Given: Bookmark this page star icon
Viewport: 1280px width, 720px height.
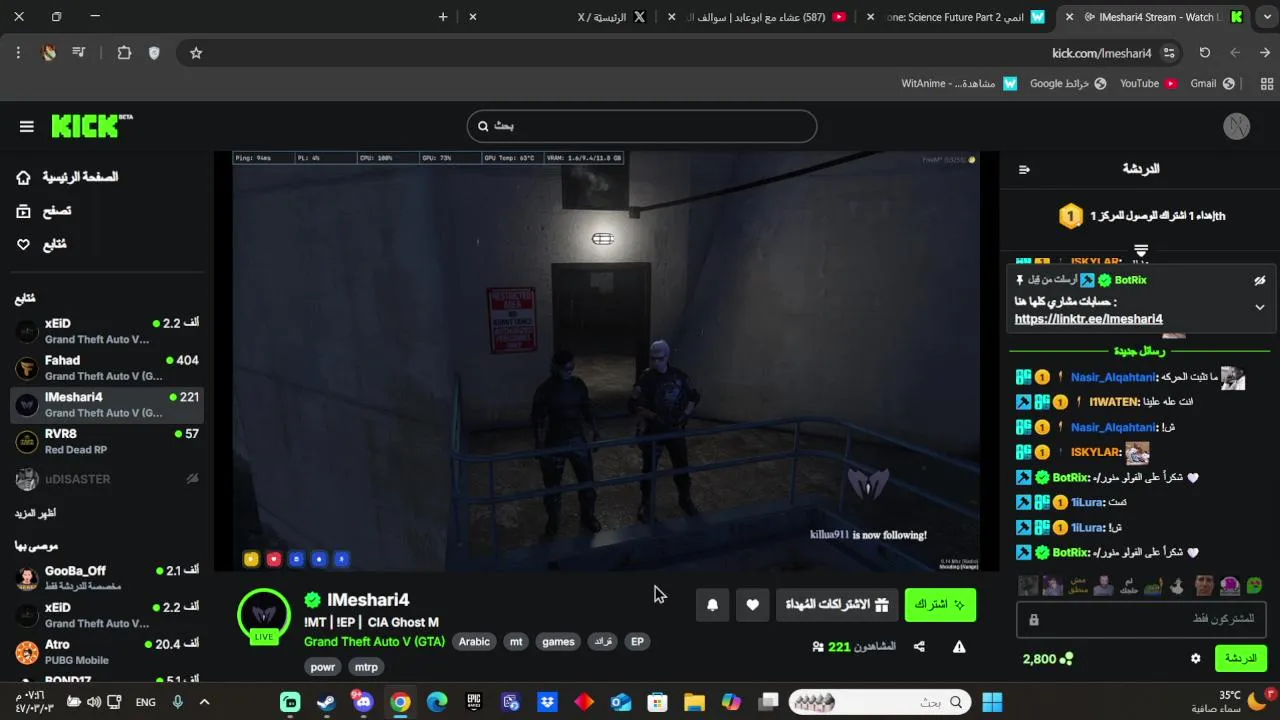Looking at the screenshot, I should tap(196, 53).
